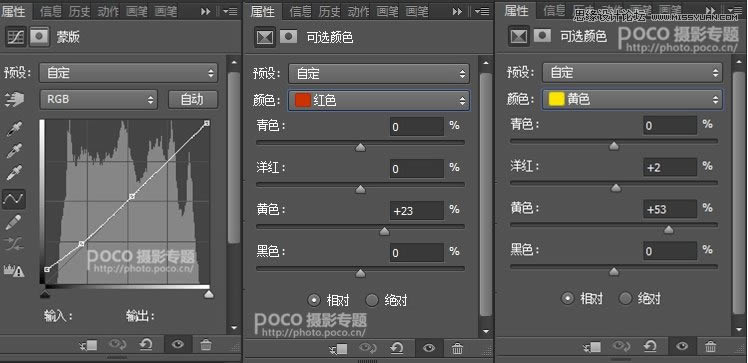The height and width of the screenshot is (363, 748).
Task: Click 黄色 value field showing +23
Action: [417, 211]
